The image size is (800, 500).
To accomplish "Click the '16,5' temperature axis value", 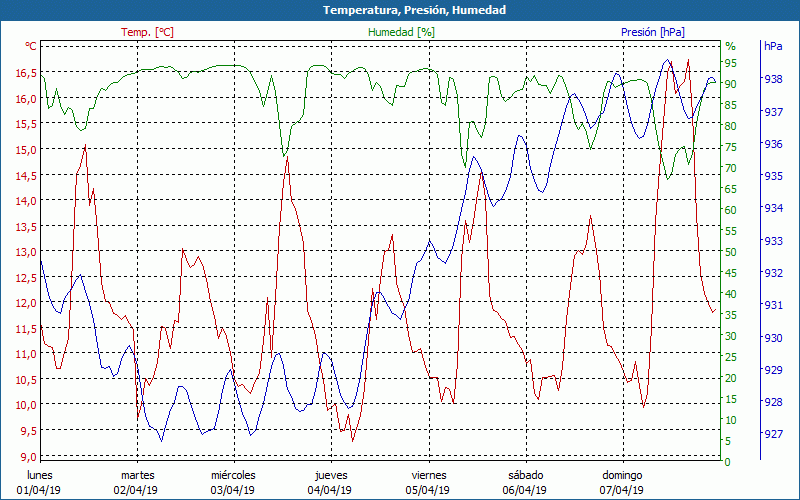I will (26, 73).
